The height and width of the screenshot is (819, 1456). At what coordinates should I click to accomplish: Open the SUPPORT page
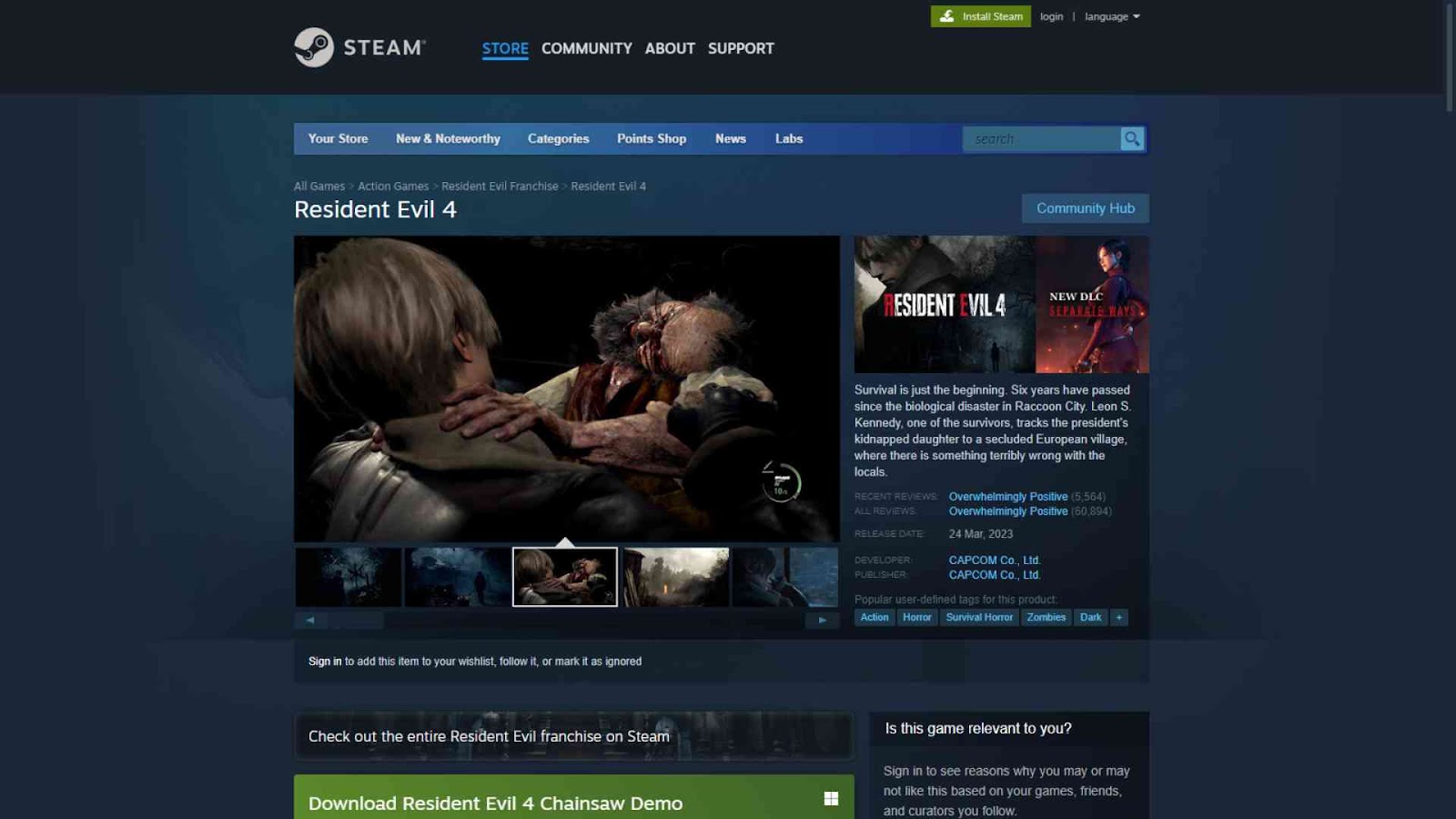pyautogui.click(x=741, y=48)
